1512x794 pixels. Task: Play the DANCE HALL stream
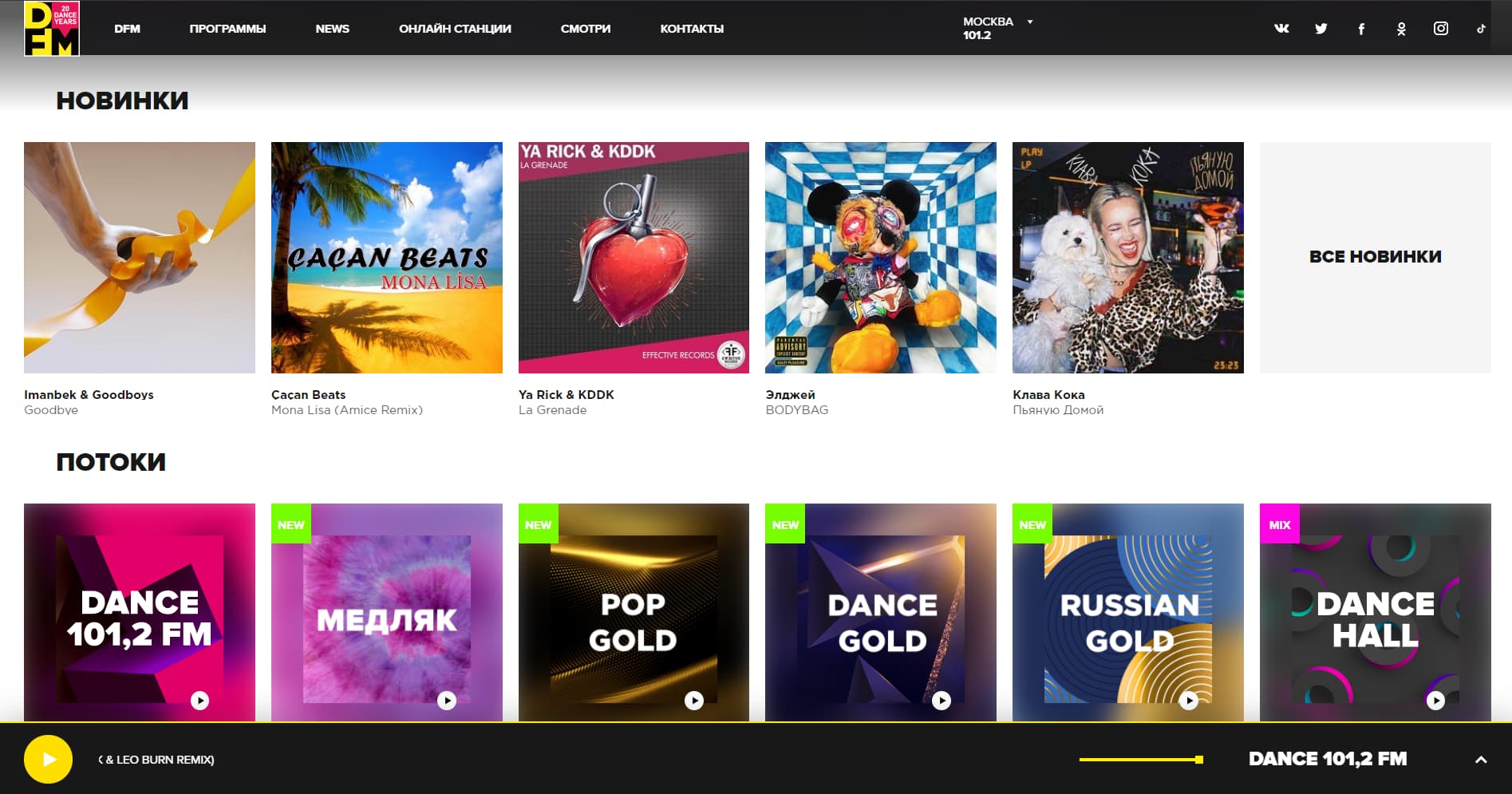pos(1435,700)
